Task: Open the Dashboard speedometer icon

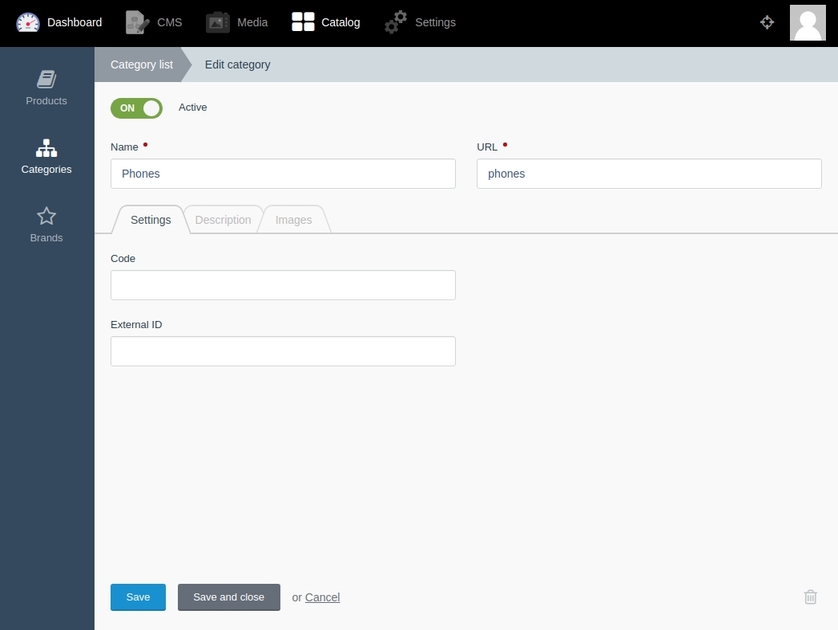Action: pos(28,22)
